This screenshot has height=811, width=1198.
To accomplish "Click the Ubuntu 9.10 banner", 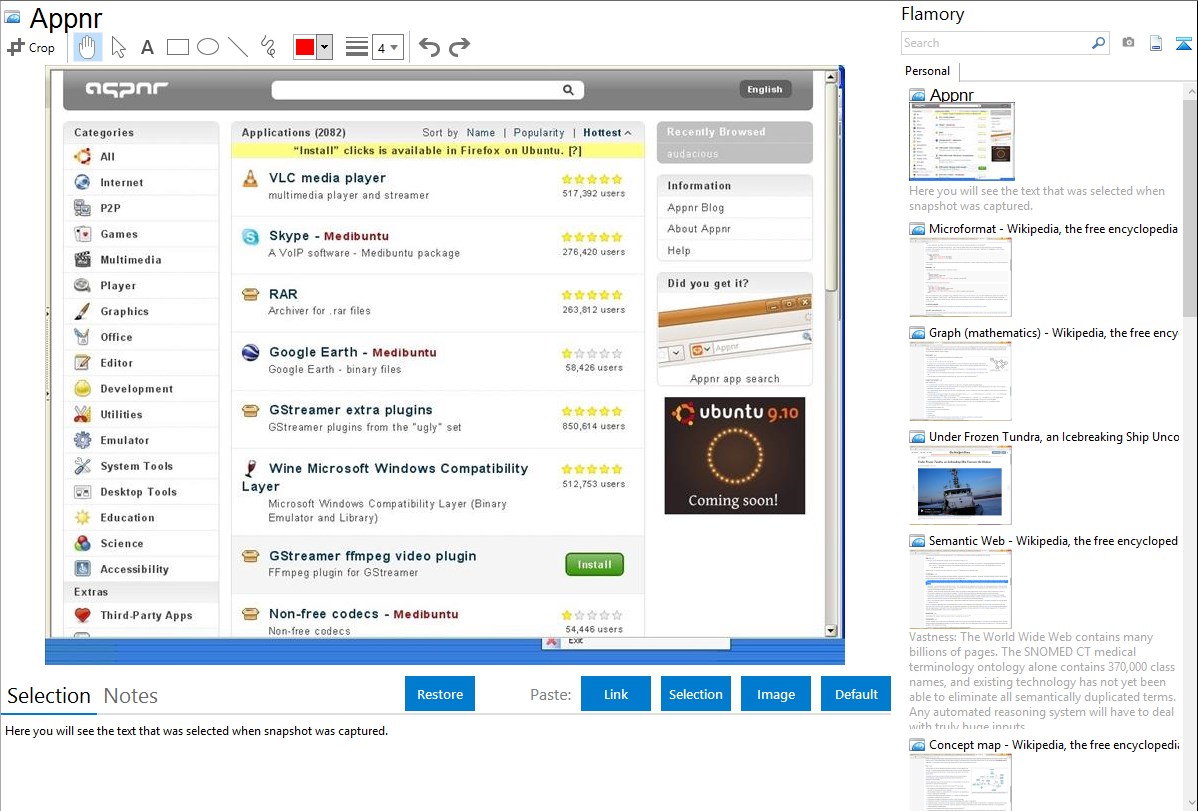I will (x=734, y=456).
